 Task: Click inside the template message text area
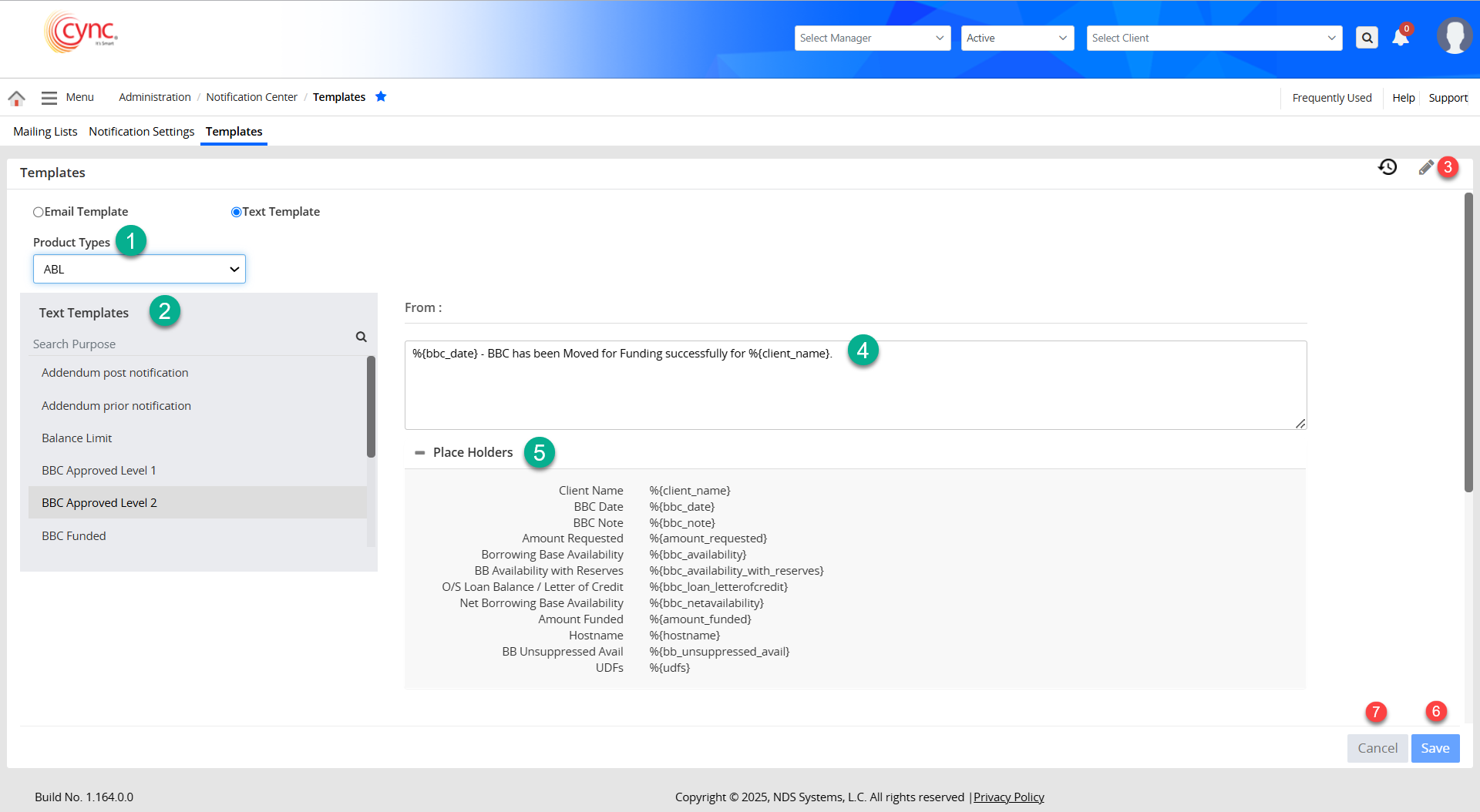pos(854,389)
